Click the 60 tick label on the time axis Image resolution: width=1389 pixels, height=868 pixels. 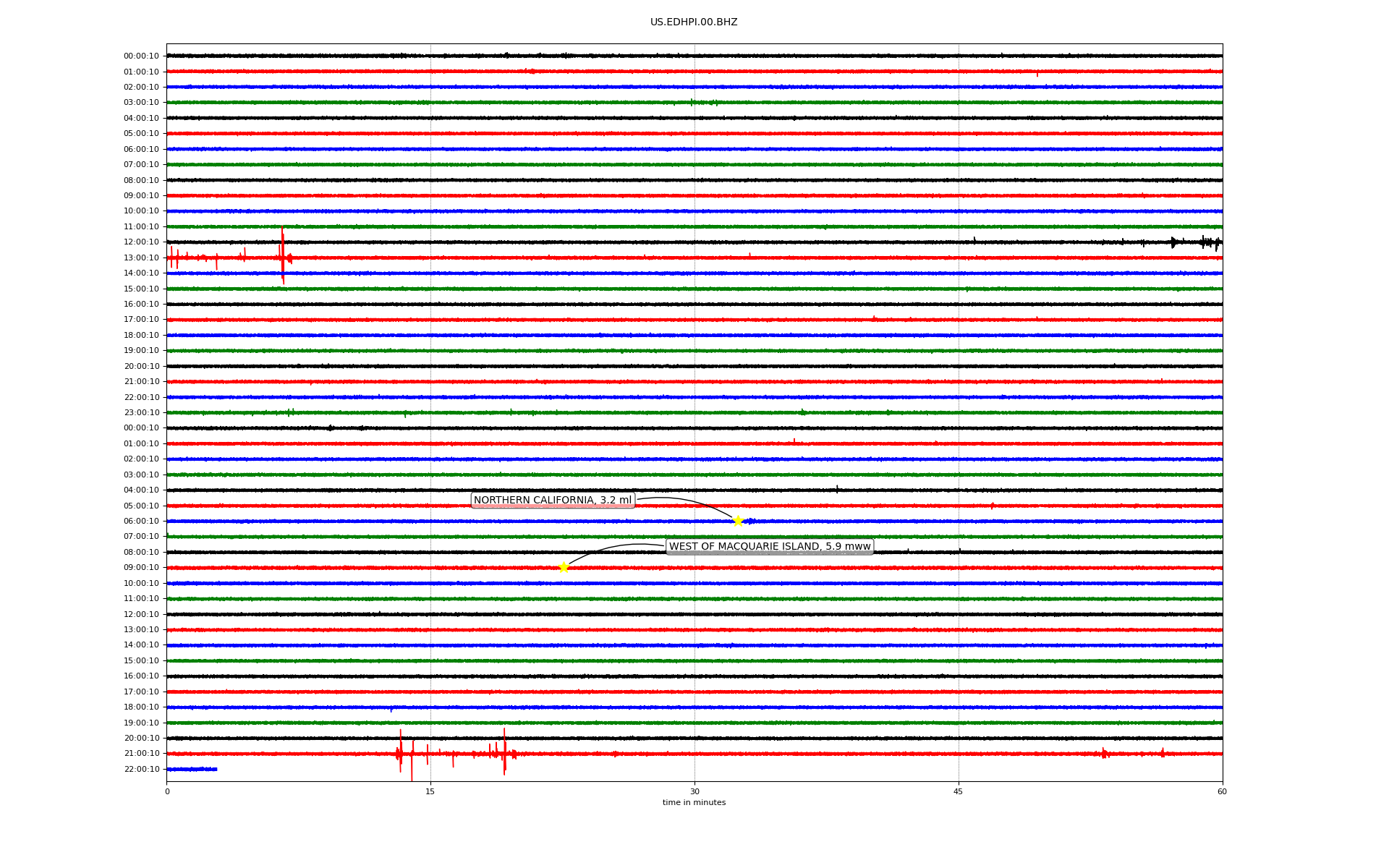1222,791
